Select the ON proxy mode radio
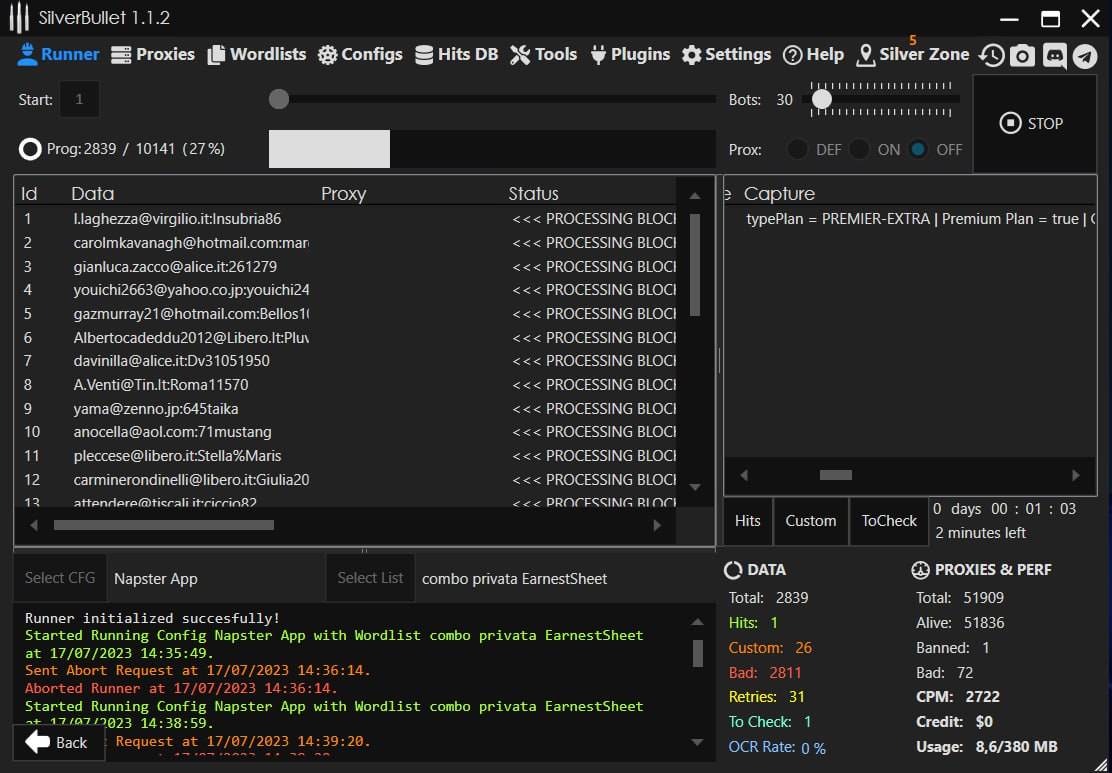The width and height of the screenshot is (1112, 773). 859,149
